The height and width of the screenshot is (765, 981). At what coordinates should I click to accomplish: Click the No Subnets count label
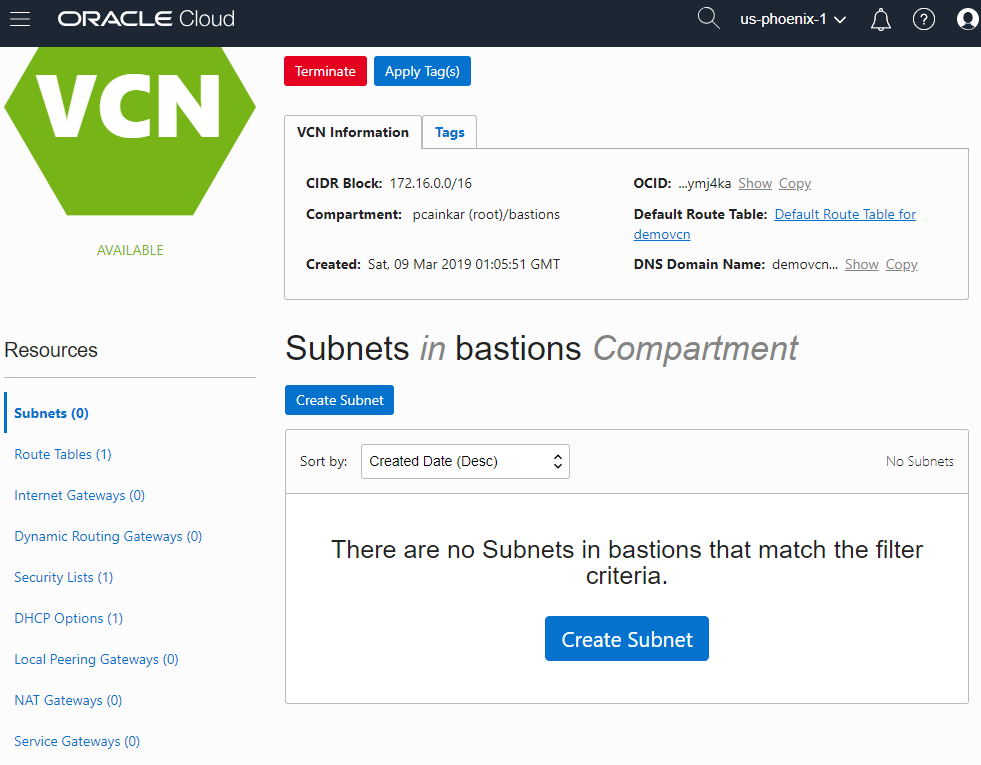tap(920, 462)
